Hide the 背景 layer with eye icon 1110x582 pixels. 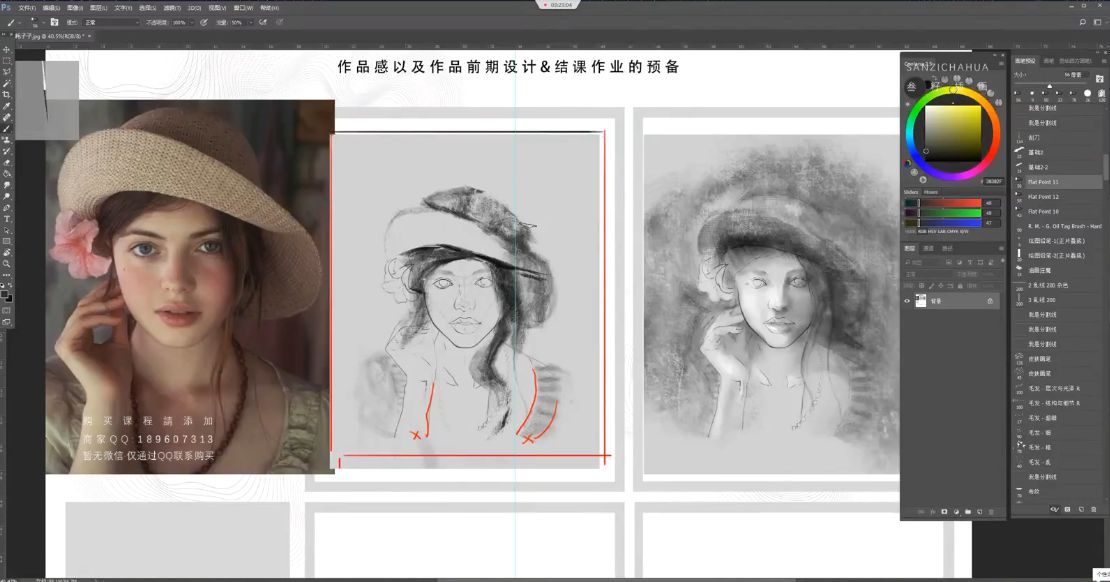coord(908,301)
